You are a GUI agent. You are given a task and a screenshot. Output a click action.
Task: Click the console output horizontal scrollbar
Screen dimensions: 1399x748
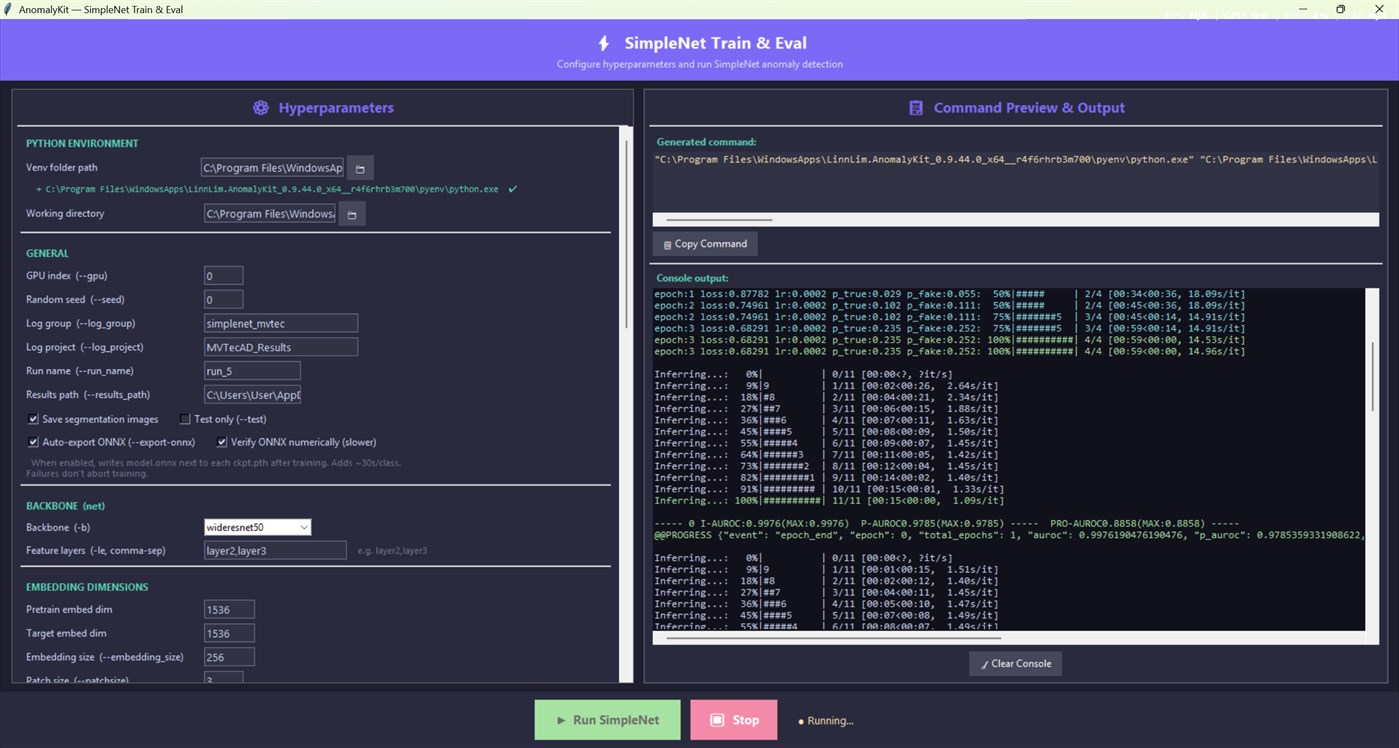coord(833,637)
